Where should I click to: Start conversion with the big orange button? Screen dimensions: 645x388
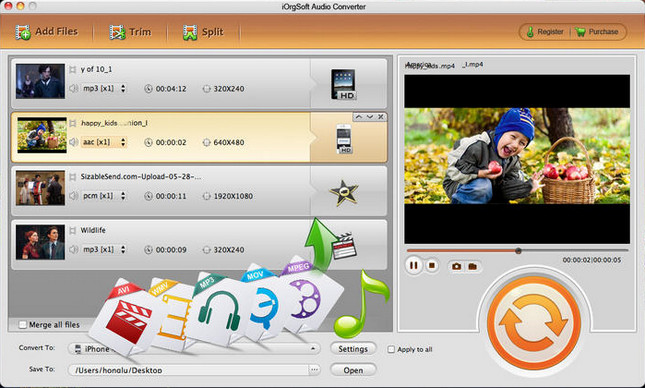click(534, 323)
